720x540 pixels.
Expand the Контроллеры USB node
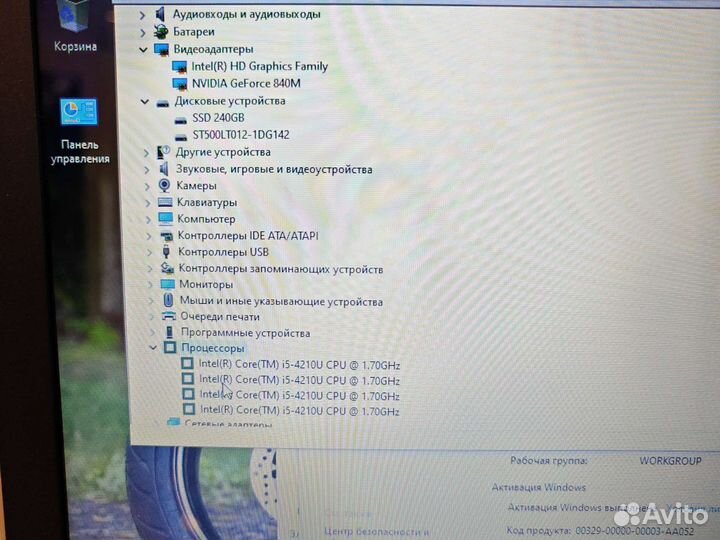pyautogui.click(x=149, y=253)
